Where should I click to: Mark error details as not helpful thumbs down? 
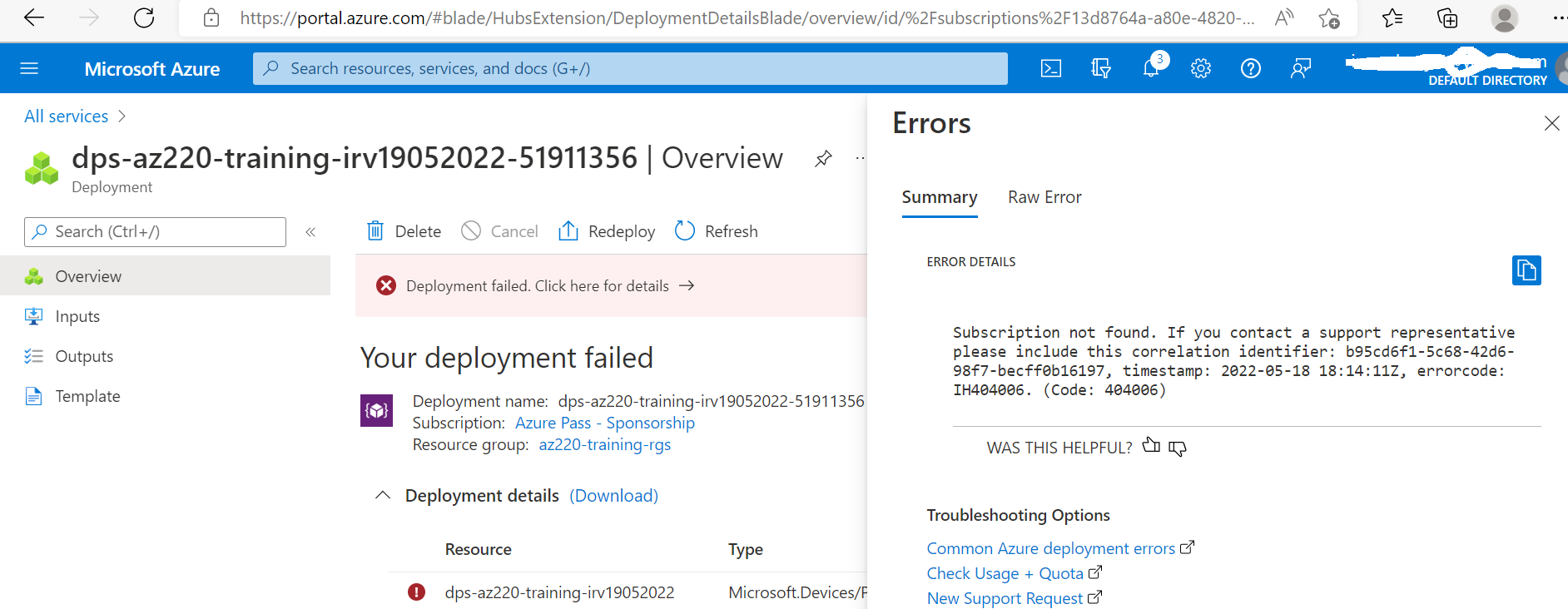point(1177,448)
